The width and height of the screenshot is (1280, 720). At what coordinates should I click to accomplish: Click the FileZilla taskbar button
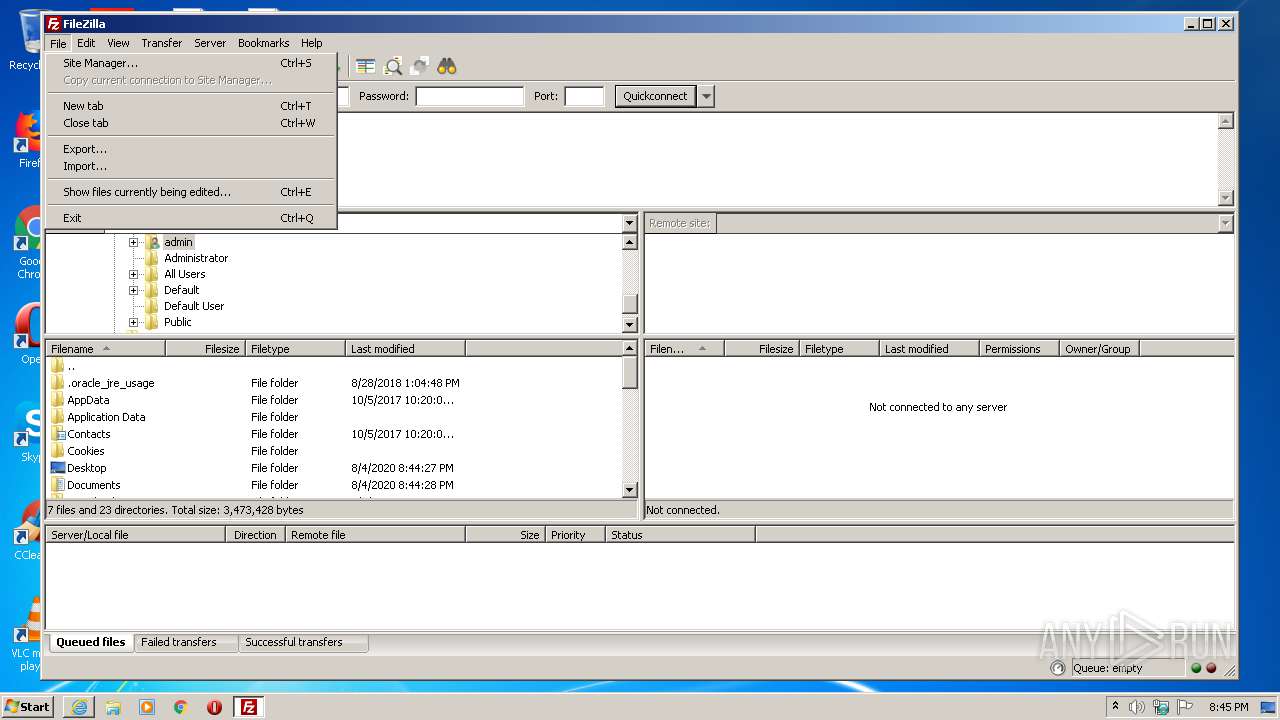click(249, 707)
